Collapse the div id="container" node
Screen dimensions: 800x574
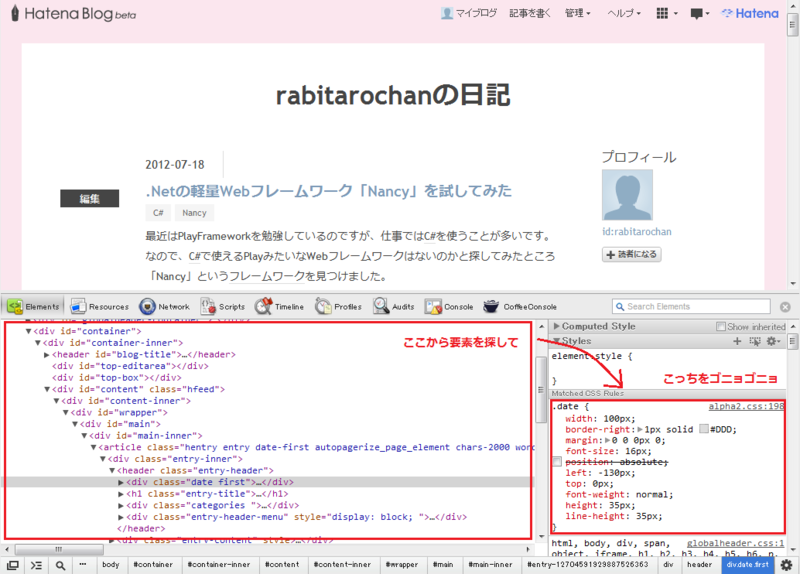coord(29,331)
